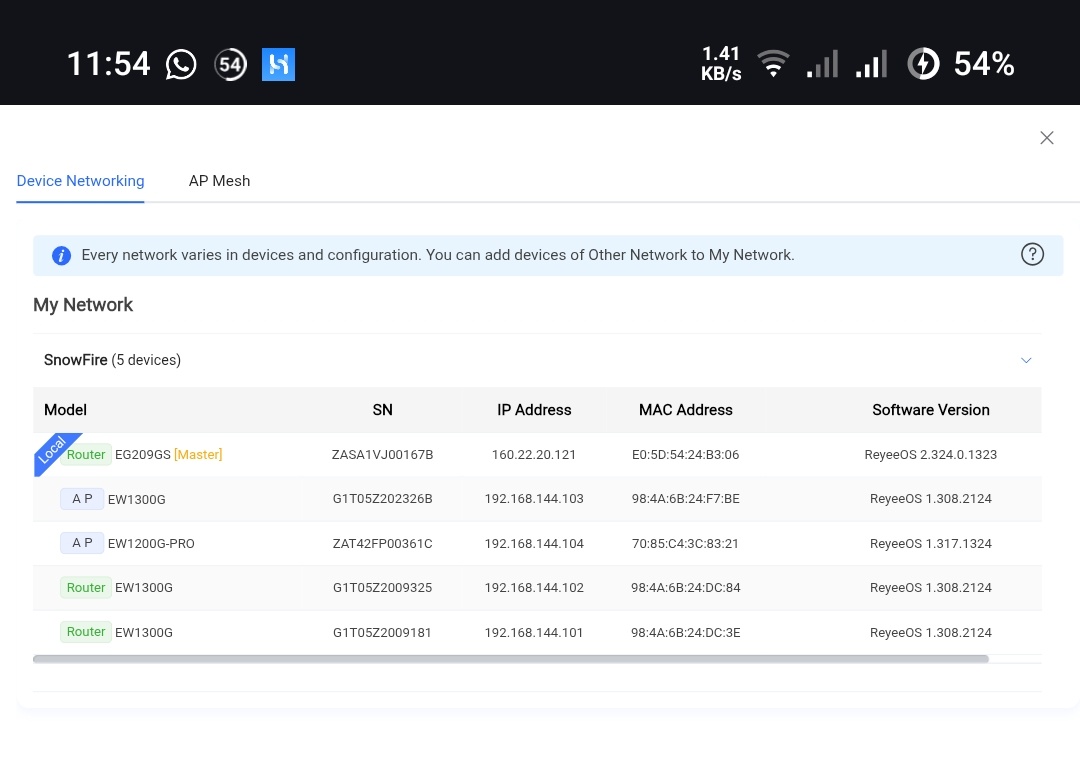Select serial number G1T05Z202326B
This screenshot has width=1080, height=781.
click(x=382, y=499)
